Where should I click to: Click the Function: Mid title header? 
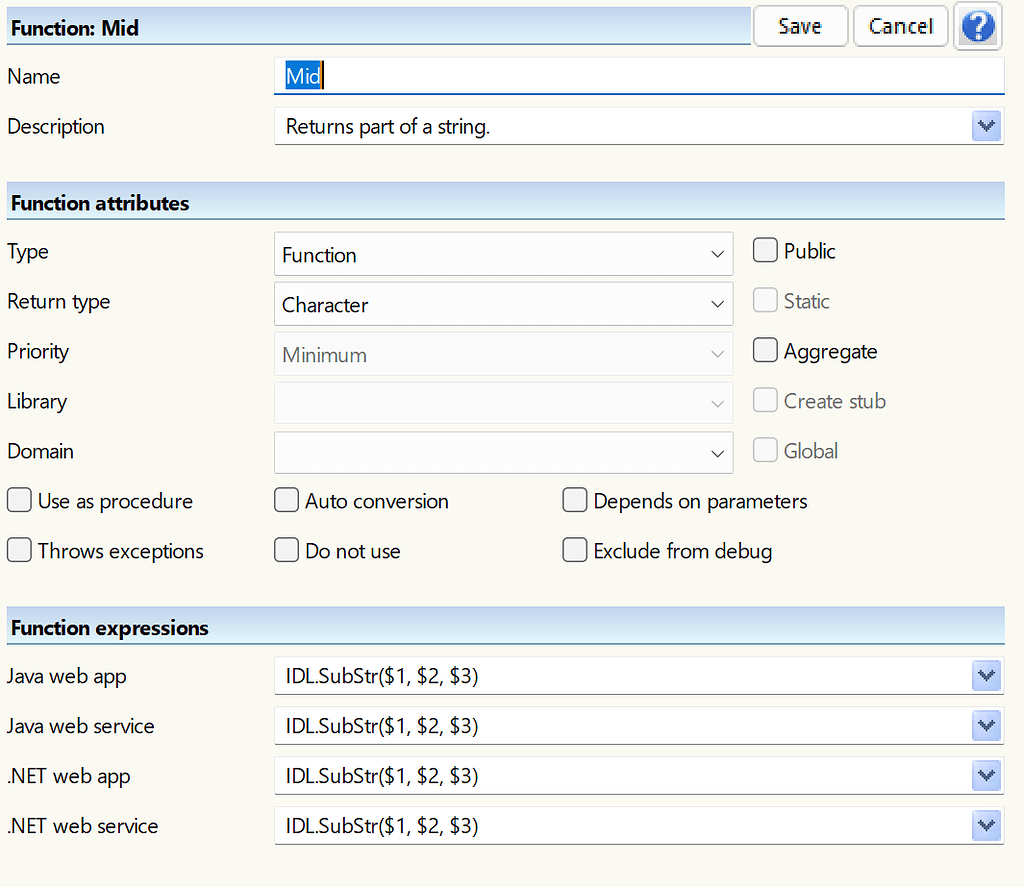(x=379, y=26)
